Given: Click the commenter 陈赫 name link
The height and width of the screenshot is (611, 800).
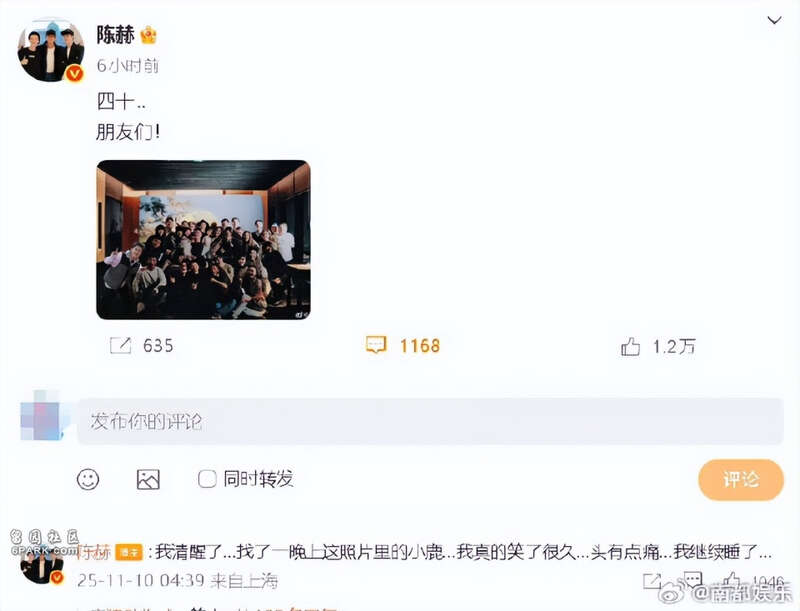Looking at the screenshot, I should pyautogui.click(x=94, y=552).
